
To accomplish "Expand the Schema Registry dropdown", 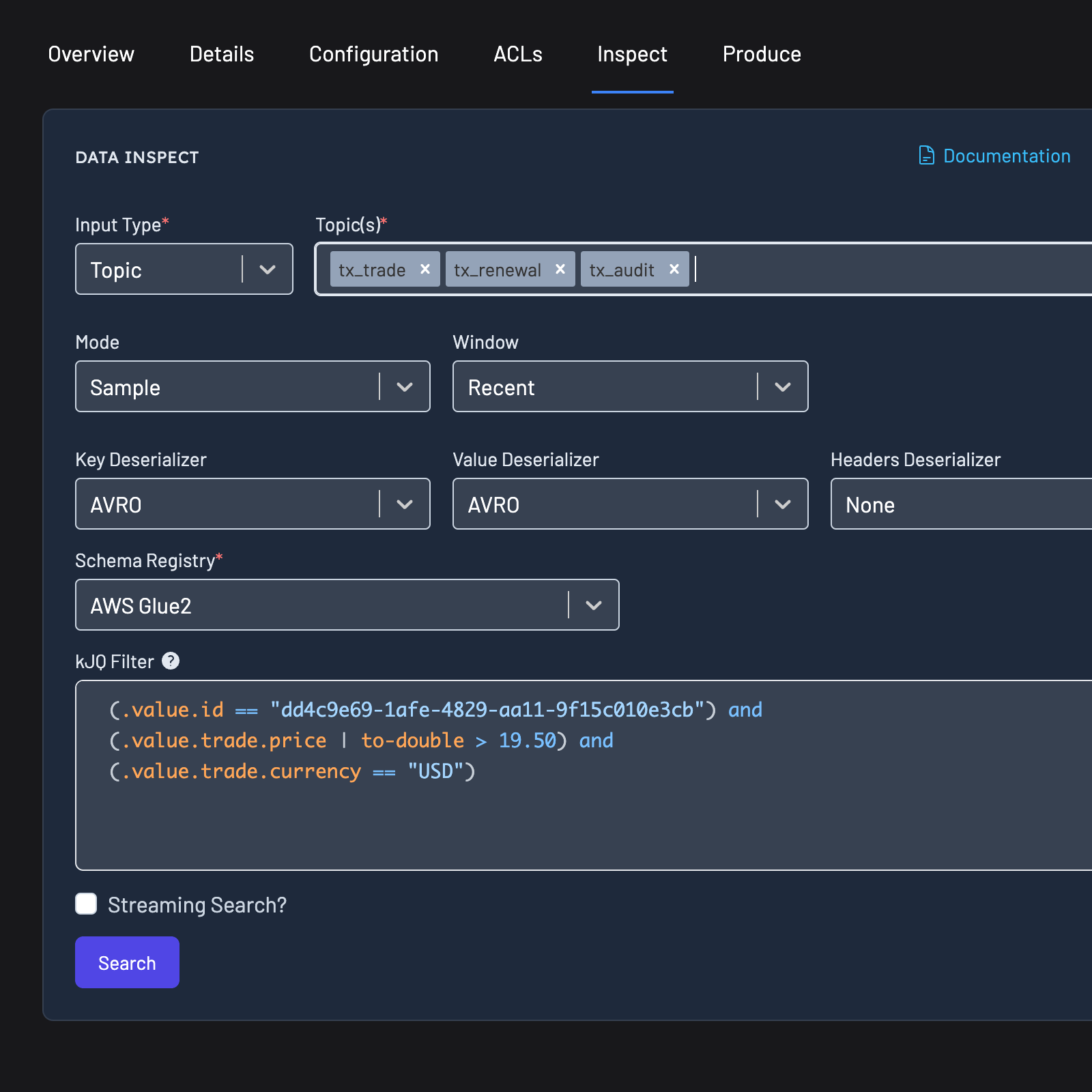I will (x=592, y=605).
